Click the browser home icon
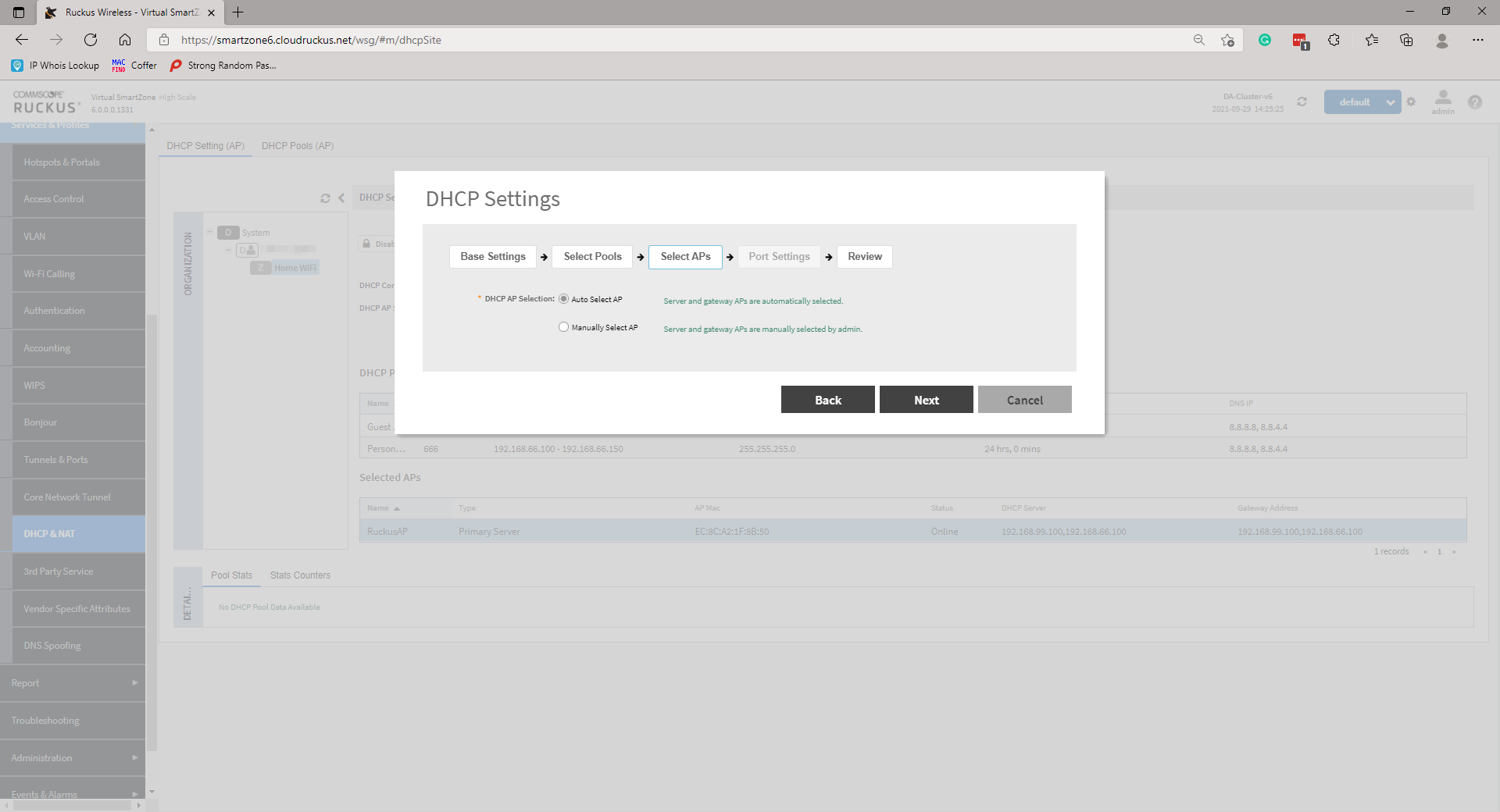 click(x=125, y=40)
